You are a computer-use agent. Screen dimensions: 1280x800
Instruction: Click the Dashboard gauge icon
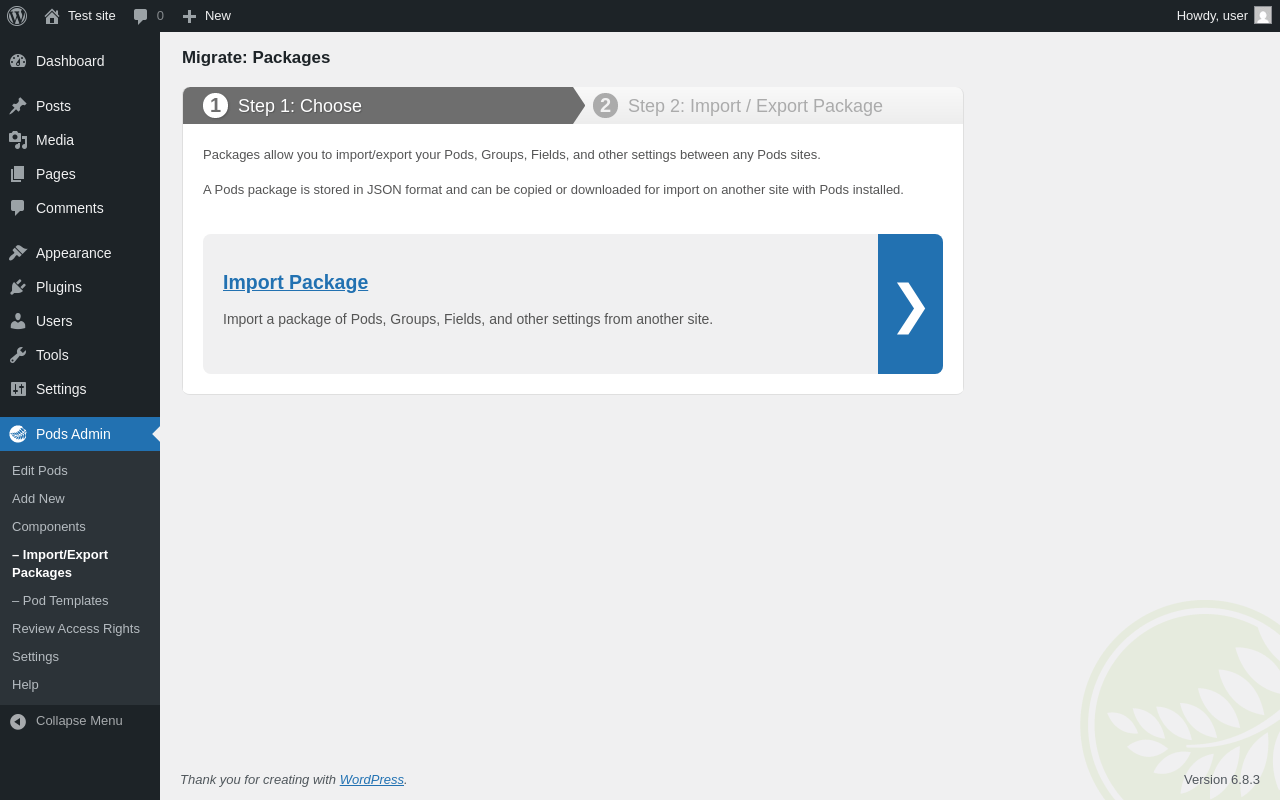coord(18,61)
